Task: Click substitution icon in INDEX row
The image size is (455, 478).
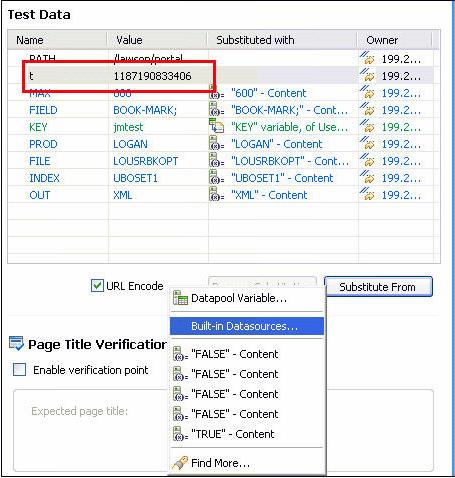Action: 217,178
